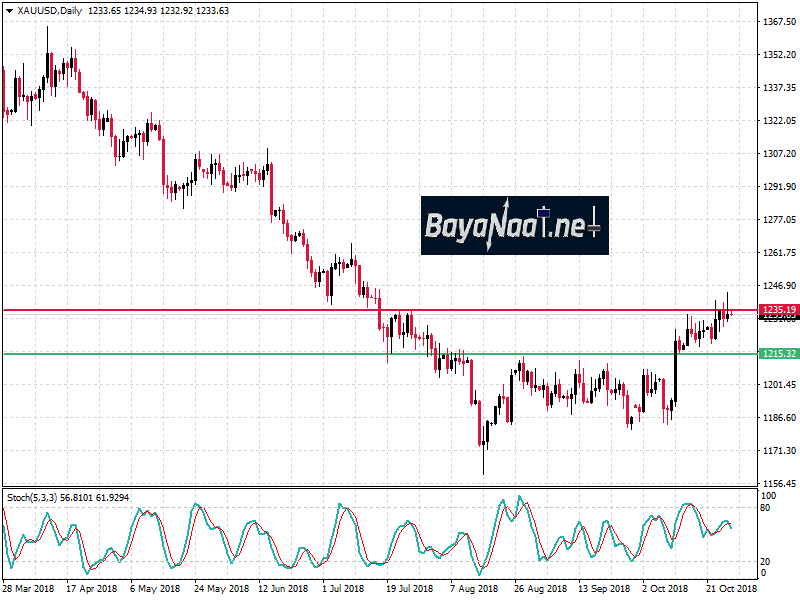Click the tall white candle in early October
The width and height of the screenshot is (800, 600).
pos(675,375)
